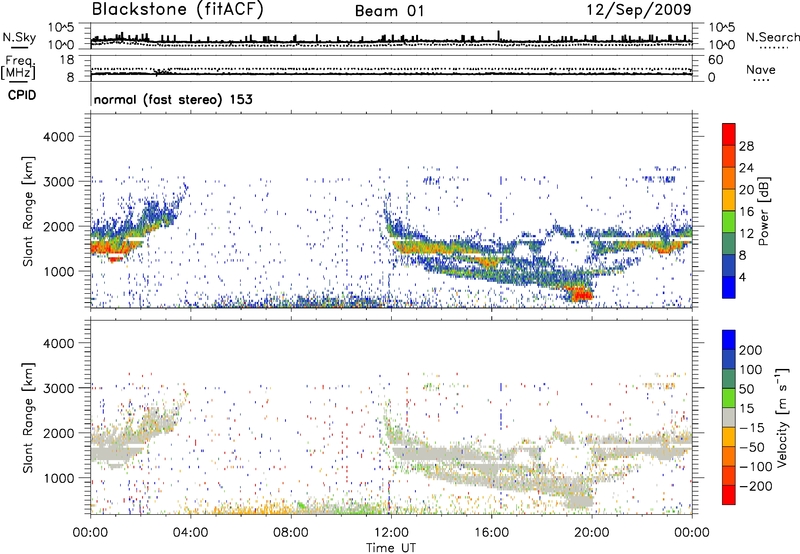Click 'normal (fast stereo) 153' text
This screenshot has width=800, height=554.
[173, 99]
